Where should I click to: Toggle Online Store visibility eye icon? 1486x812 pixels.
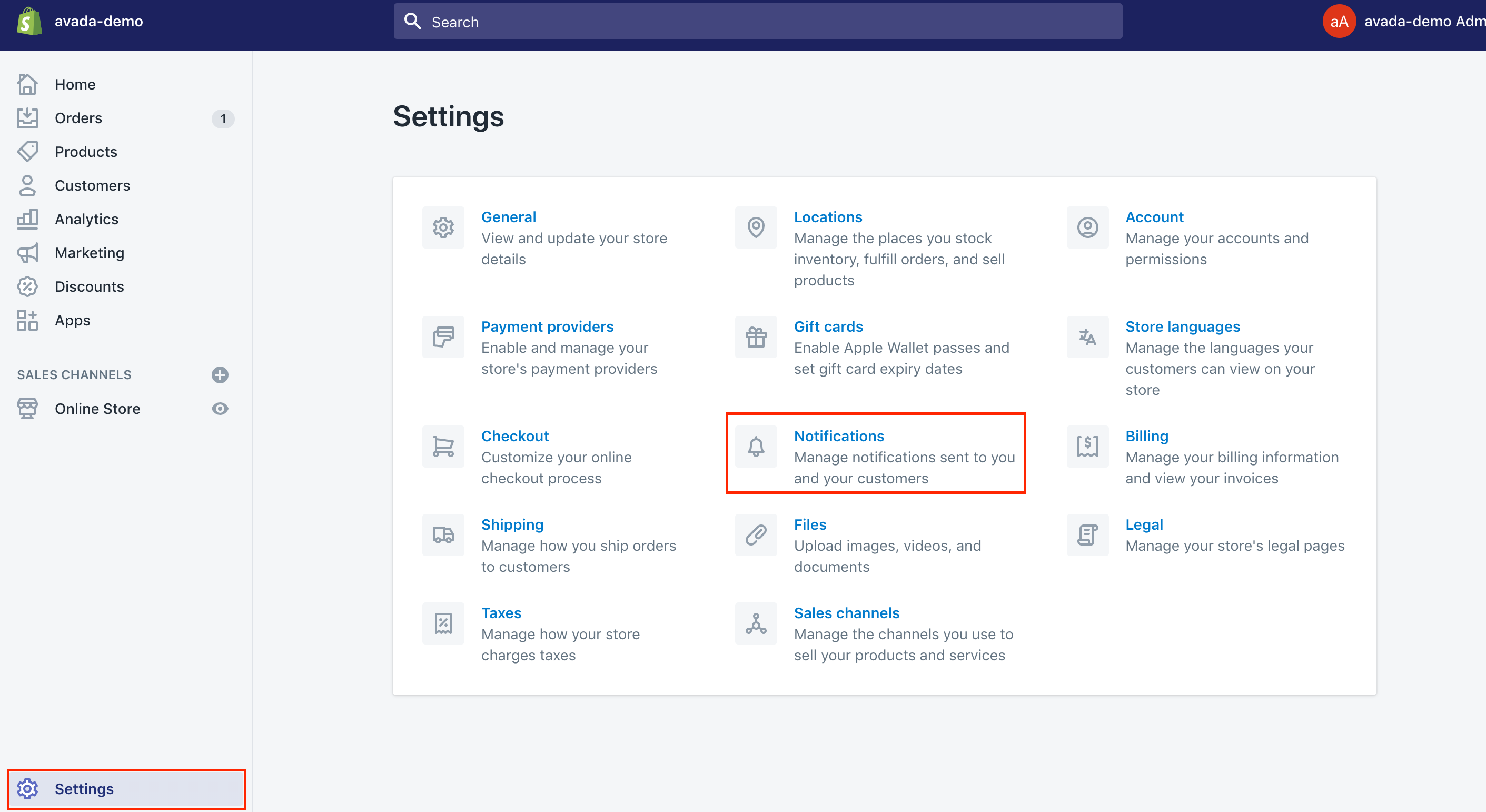pyautogui.click(x=221, y=408)
